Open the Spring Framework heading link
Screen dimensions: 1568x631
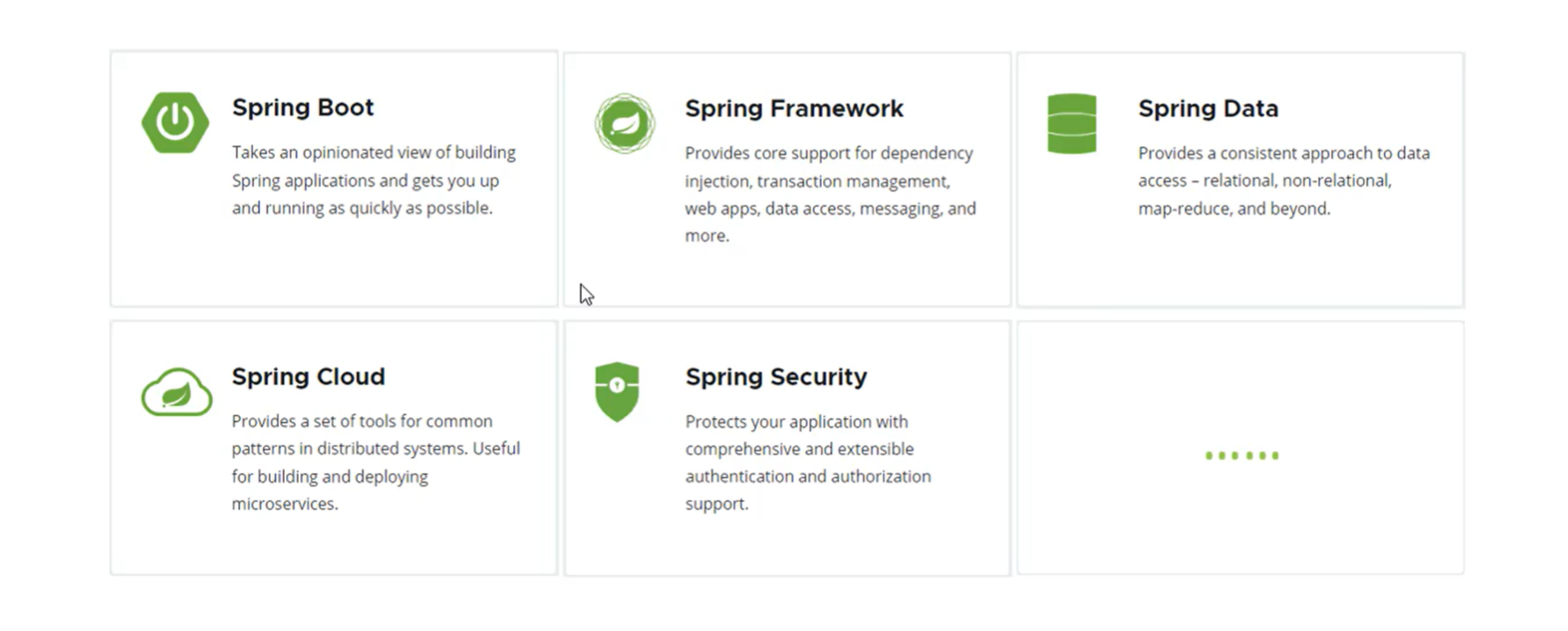[x=794, y=108]
